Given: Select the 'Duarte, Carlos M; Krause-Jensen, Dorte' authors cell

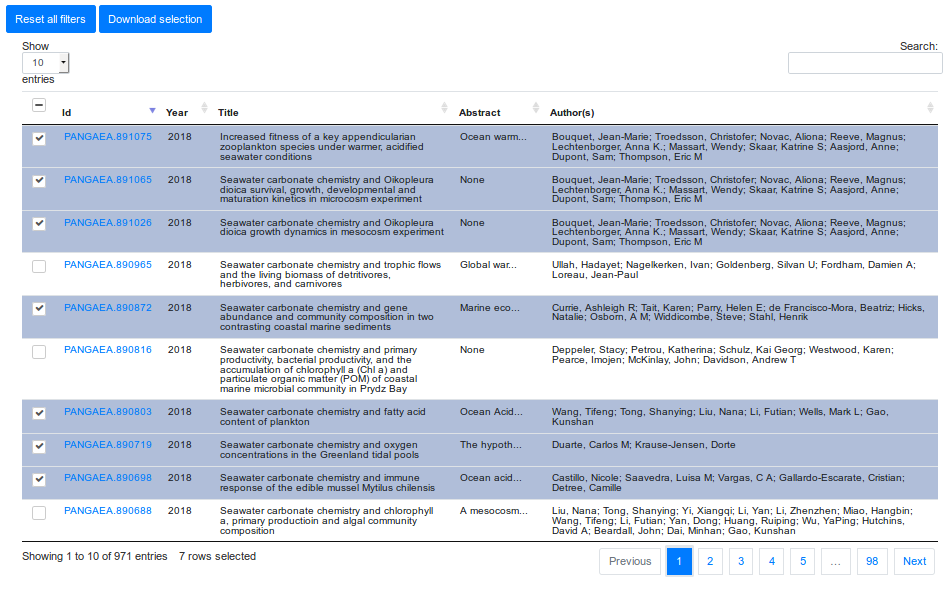Looking at the screenshot, I should tap(644, 445).
